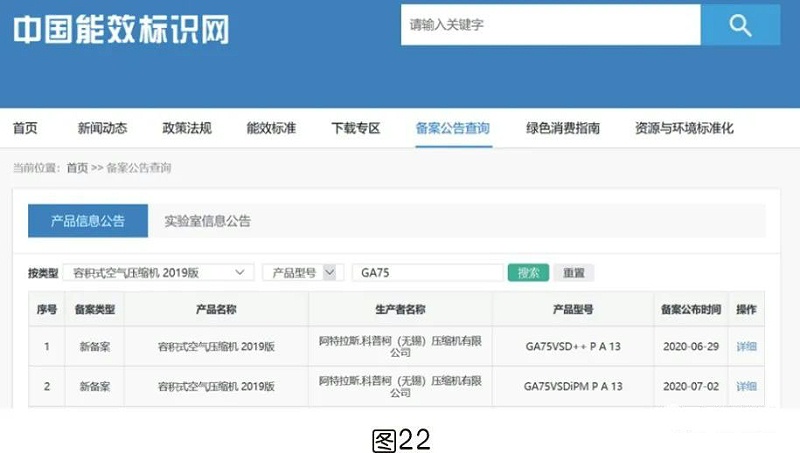Click the date 2020-06-29 cell
This screenshot has height=453, width=800.
coord(691,346)
